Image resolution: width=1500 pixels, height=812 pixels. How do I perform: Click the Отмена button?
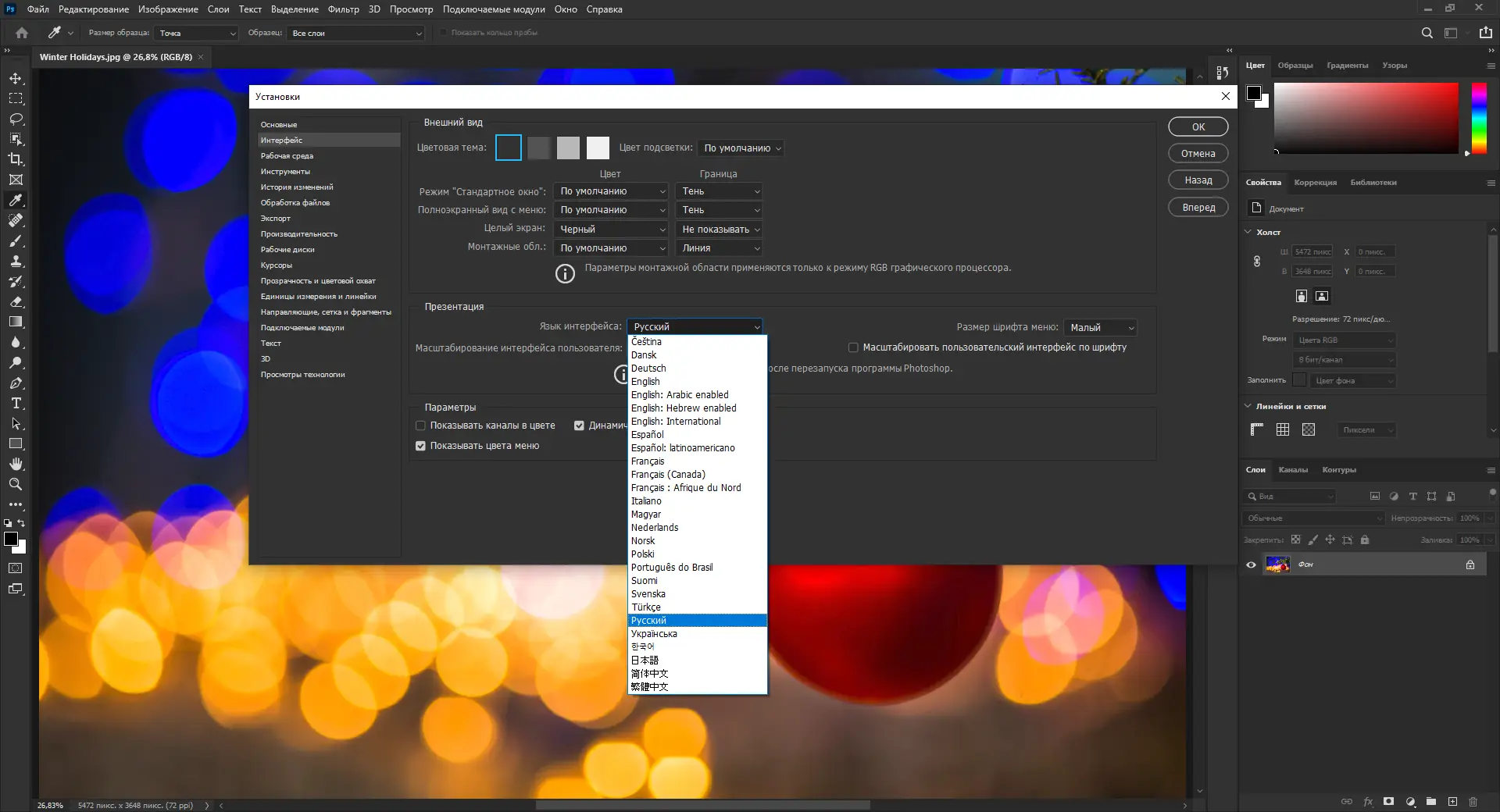tap(1198, 154)
